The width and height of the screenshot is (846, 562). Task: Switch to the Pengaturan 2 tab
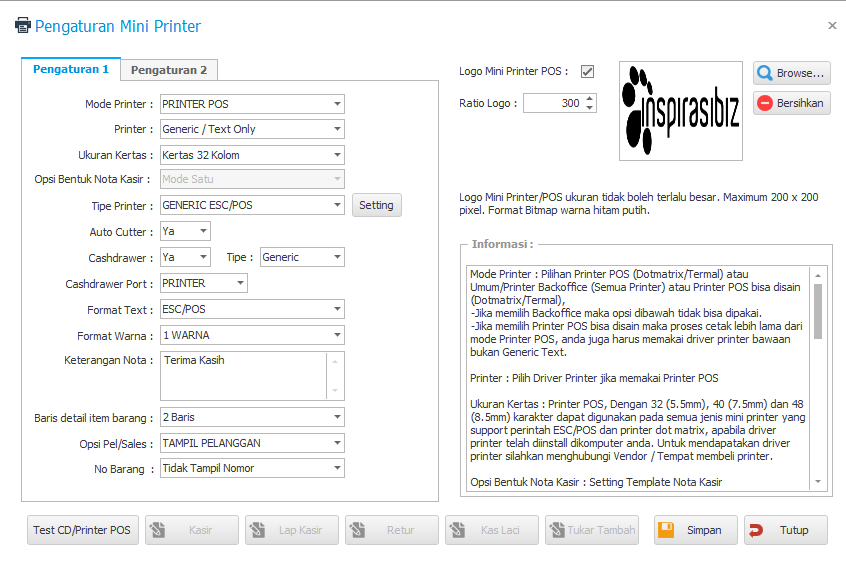pos(169,70)
